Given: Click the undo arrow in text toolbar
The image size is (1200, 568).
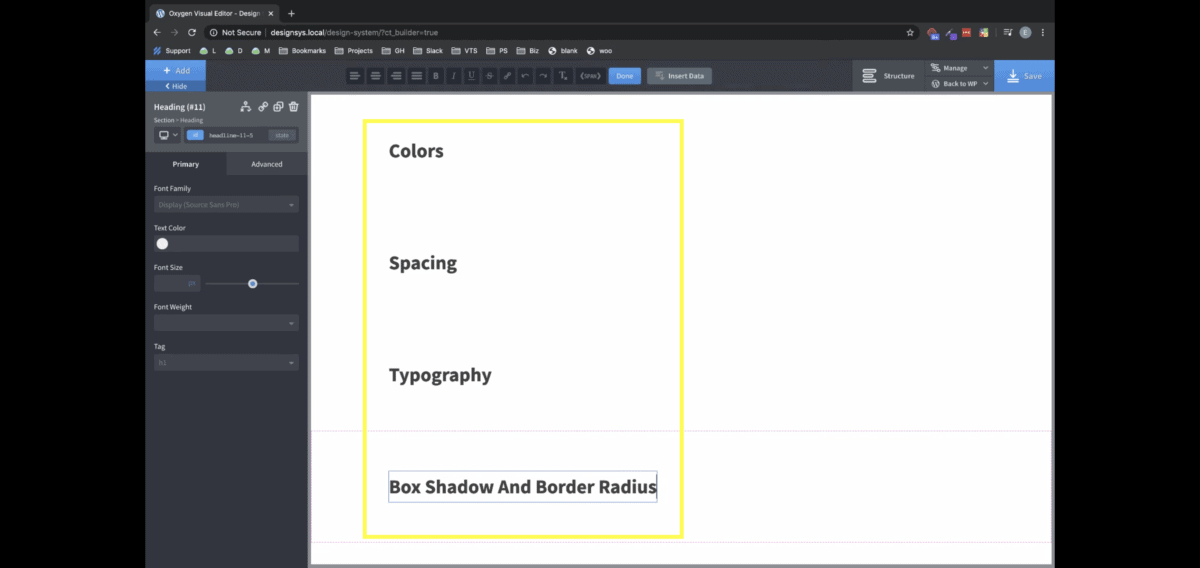Looking at the screenshot, I should point(525,76).
